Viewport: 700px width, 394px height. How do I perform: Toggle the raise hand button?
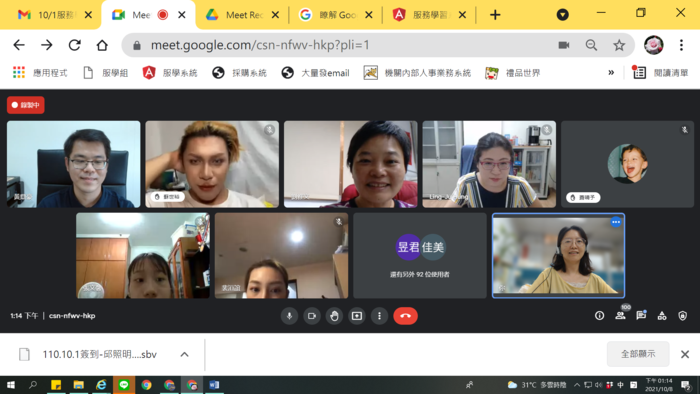point(334,316)
